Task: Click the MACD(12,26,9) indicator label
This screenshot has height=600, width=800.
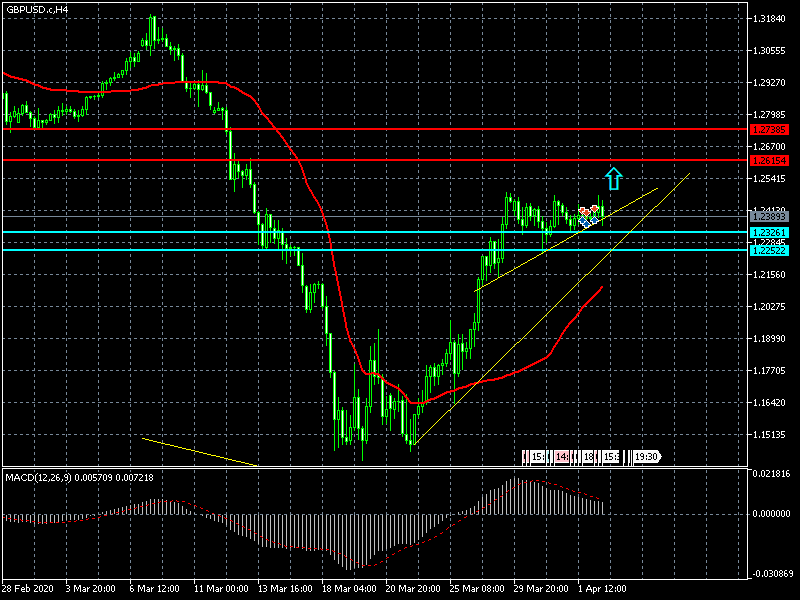Action: coord(80,477)
